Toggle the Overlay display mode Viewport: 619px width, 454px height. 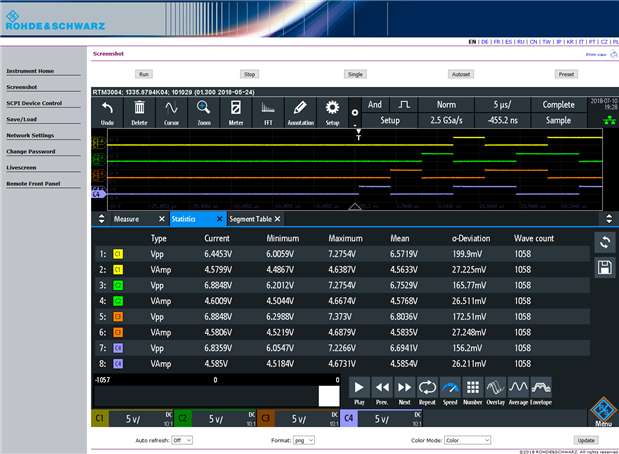(495, 388)
